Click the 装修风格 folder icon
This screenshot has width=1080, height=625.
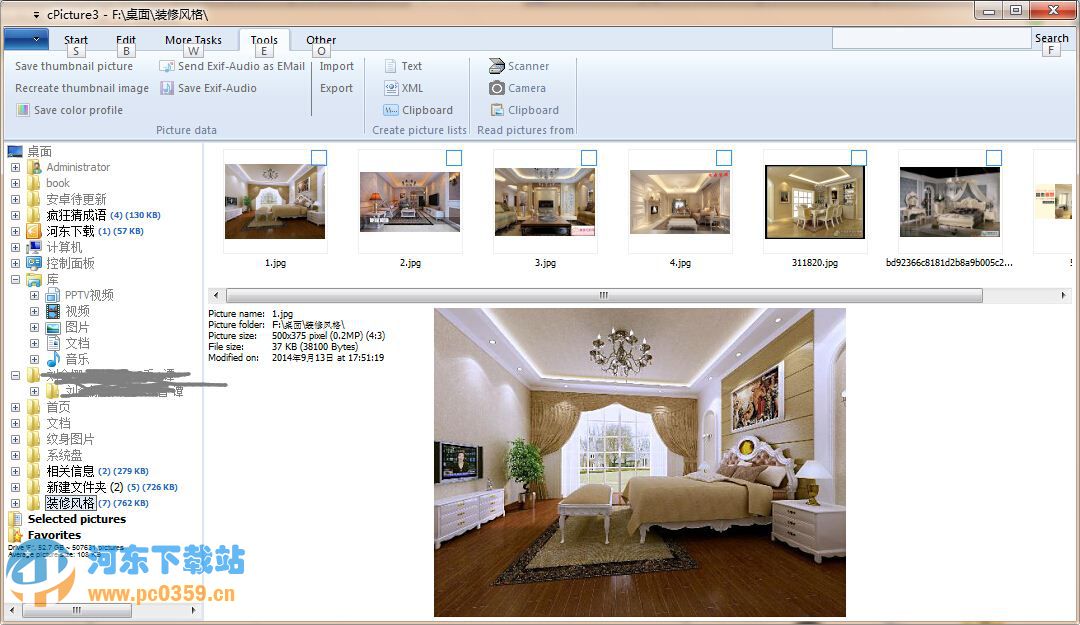tap(34, 503)
